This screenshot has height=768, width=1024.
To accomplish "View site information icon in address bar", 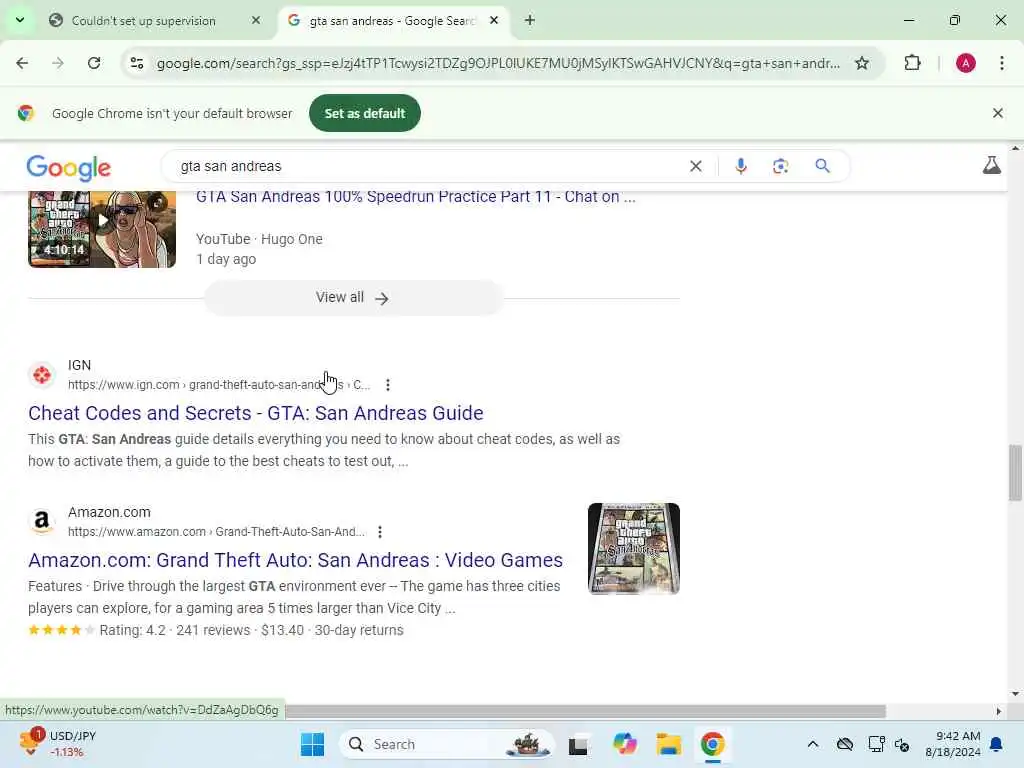I will [x=137, y=63].
